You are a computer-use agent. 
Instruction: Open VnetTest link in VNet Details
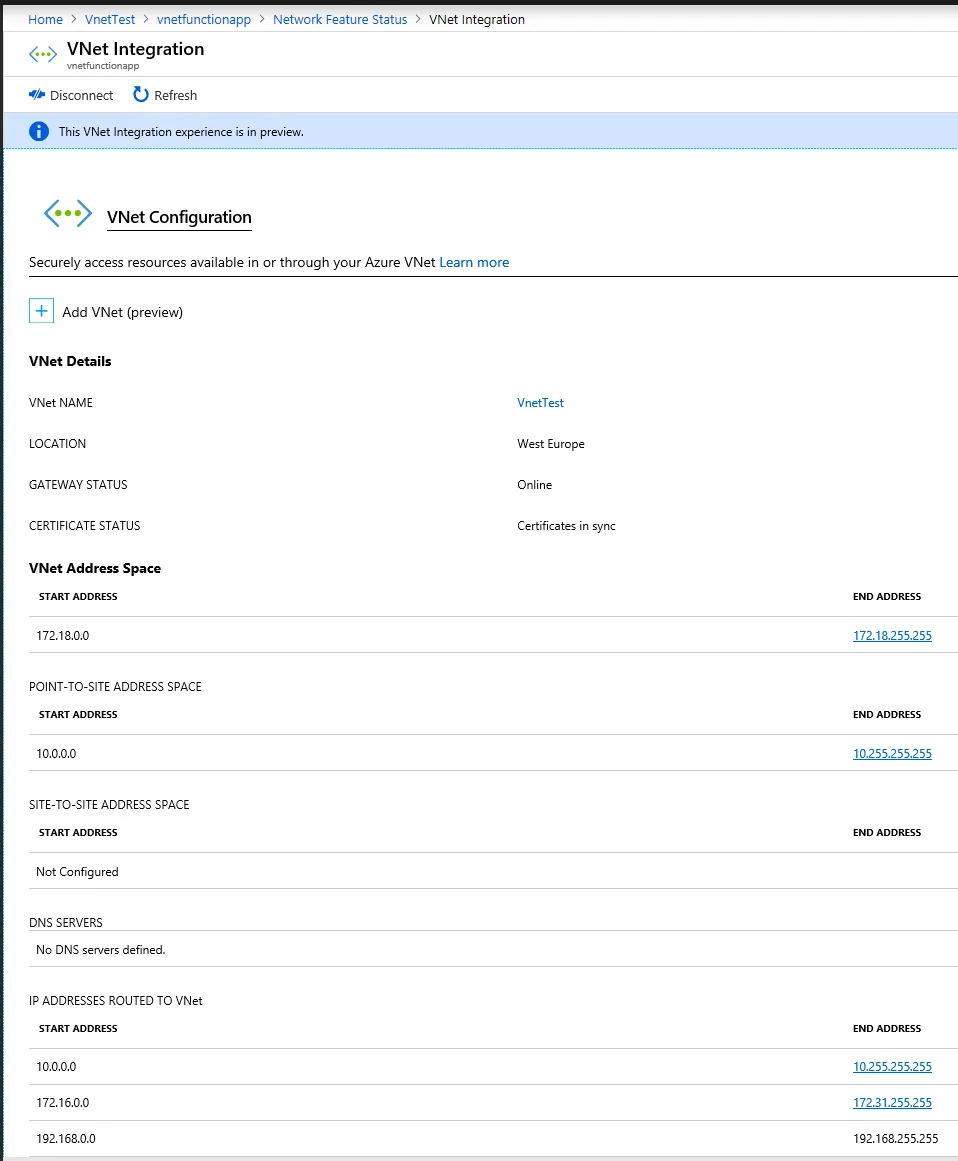point(540,402)
